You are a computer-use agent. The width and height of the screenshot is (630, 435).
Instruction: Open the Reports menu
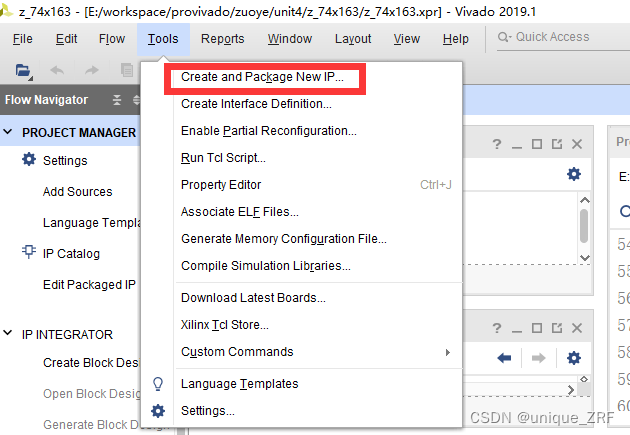click(x=223, y=39)
